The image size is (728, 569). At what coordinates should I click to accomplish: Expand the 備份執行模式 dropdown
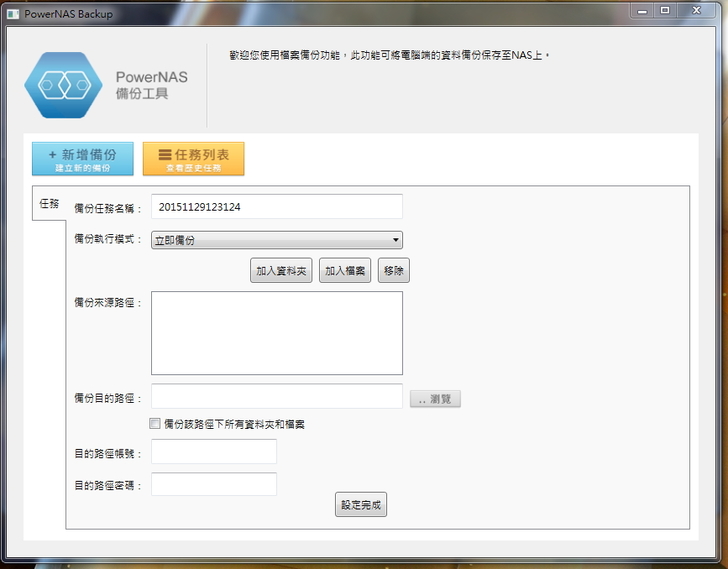pyautogui.click(x=276, y=240)
